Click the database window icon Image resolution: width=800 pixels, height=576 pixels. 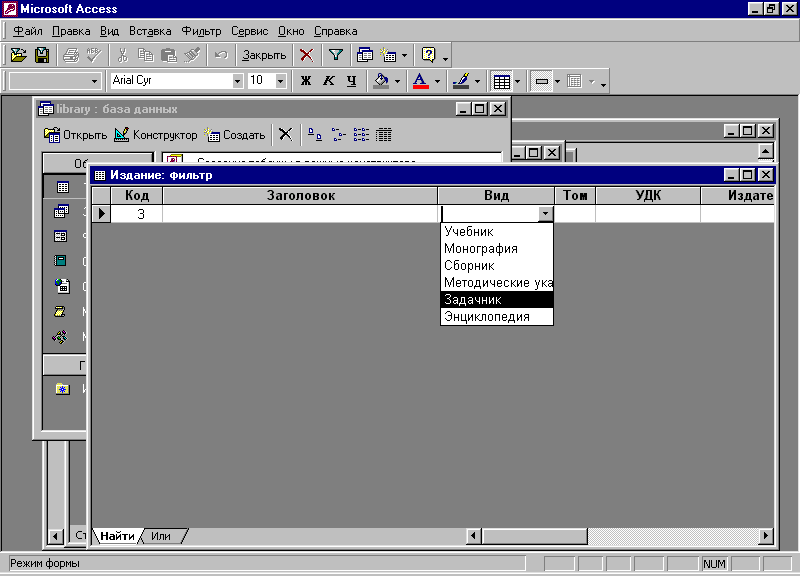365,55
